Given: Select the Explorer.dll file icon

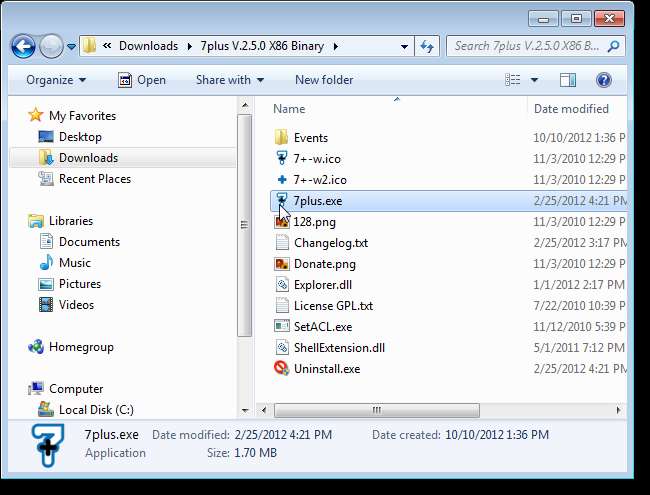Looking at the screenshot, I should [x=282, y=284].
